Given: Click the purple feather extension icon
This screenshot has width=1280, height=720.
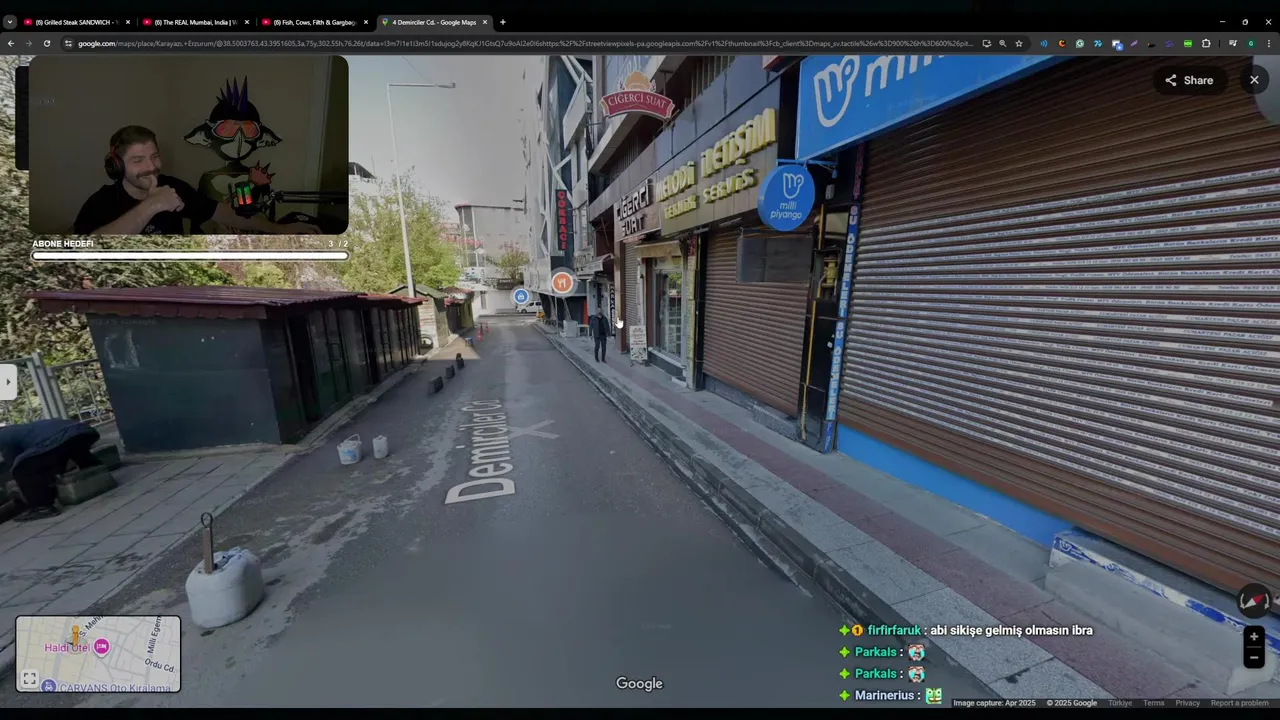Looking at the screenshot, I should pos(1134,43).
